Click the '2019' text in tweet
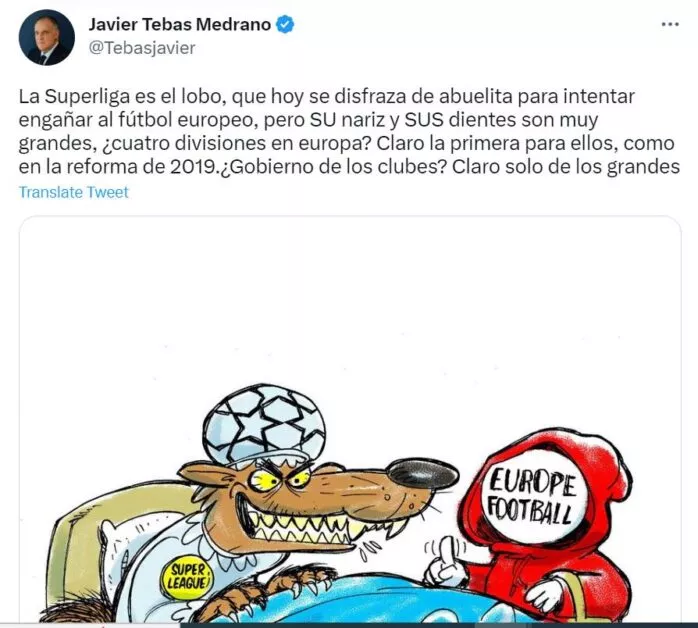Viewport: 698px width, 628px height. coord(195,167)
